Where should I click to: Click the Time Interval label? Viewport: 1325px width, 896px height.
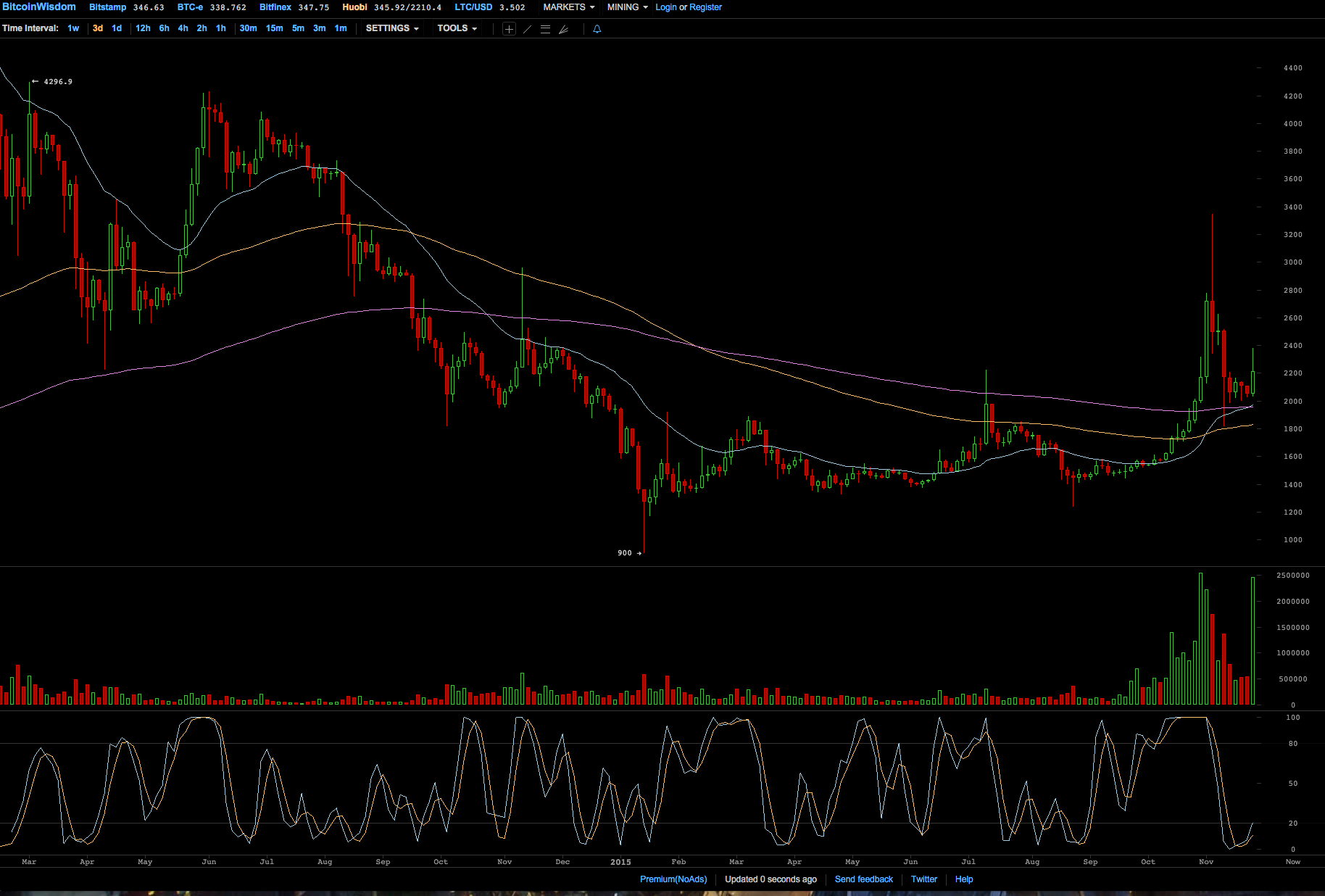(30, 28)
